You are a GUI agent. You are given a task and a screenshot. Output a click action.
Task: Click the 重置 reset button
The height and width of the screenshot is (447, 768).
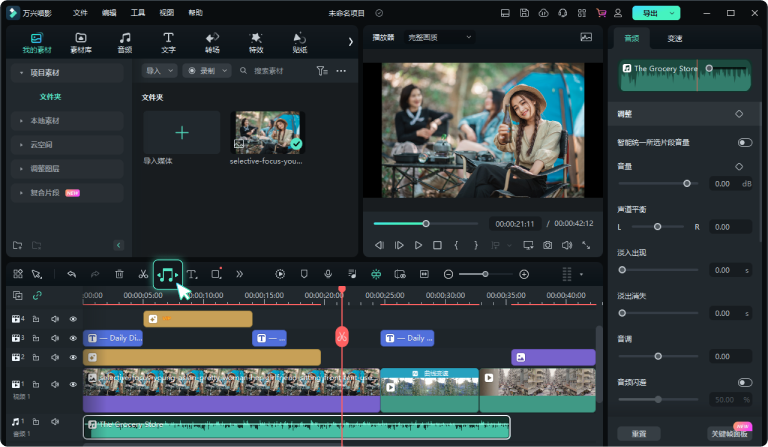639,433
